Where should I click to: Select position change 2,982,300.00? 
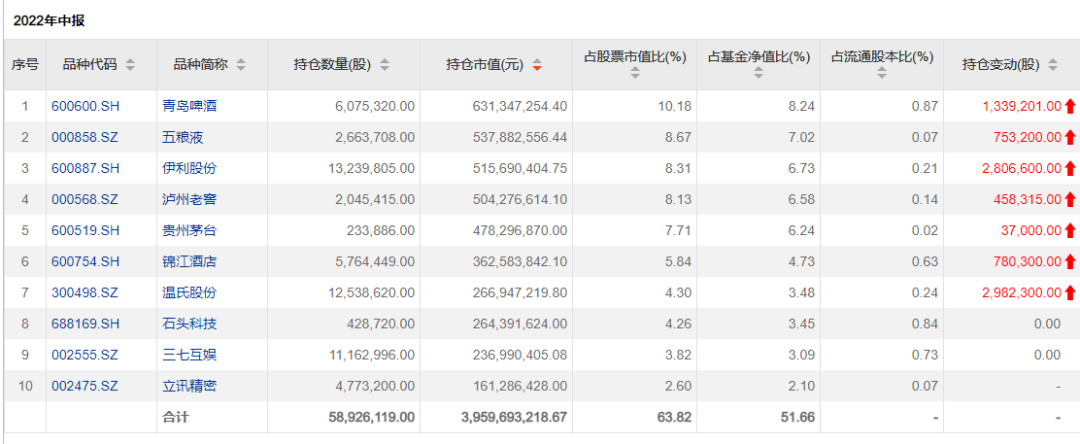[x=1023, y=293]
